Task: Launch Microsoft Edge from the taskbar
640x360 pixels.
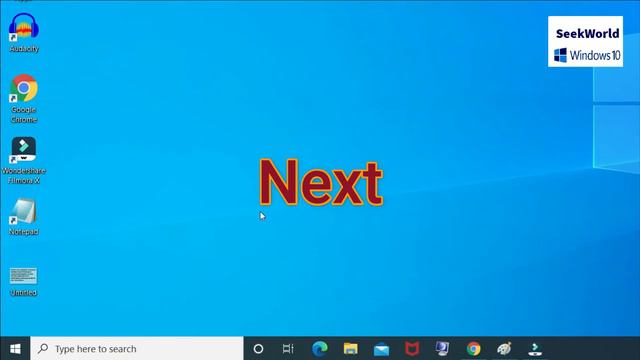Action: click(320, 349)
